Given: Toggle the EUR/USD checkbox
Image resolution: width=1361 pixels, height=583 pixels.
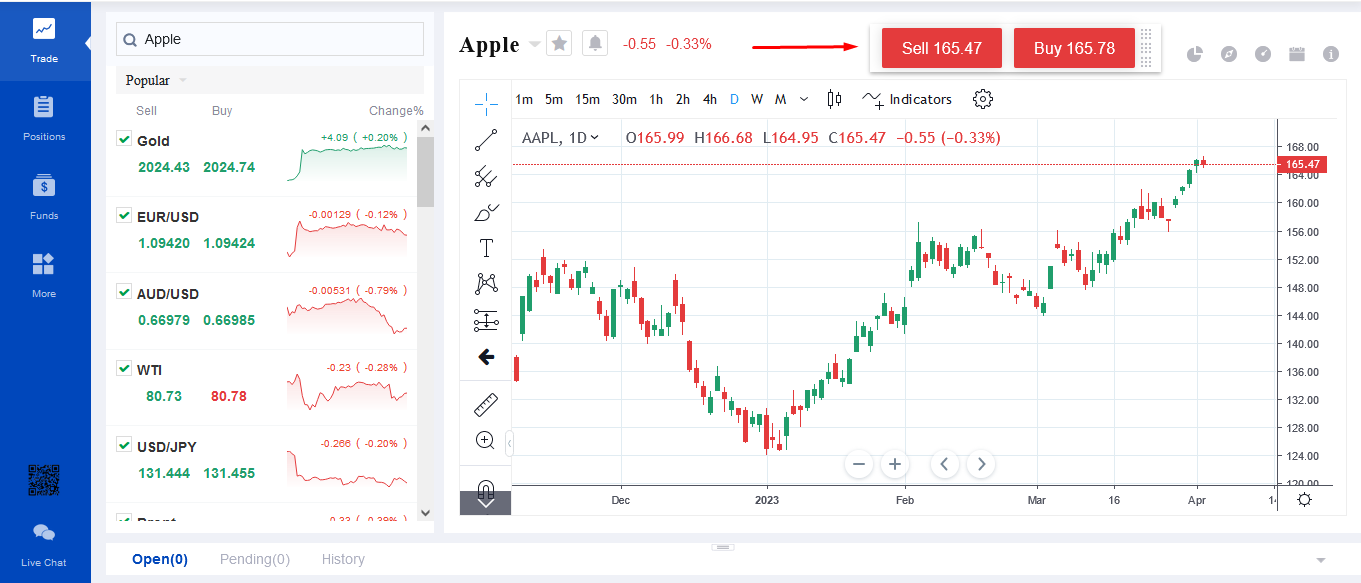Looking at the screenshot, I should [124, 215].
